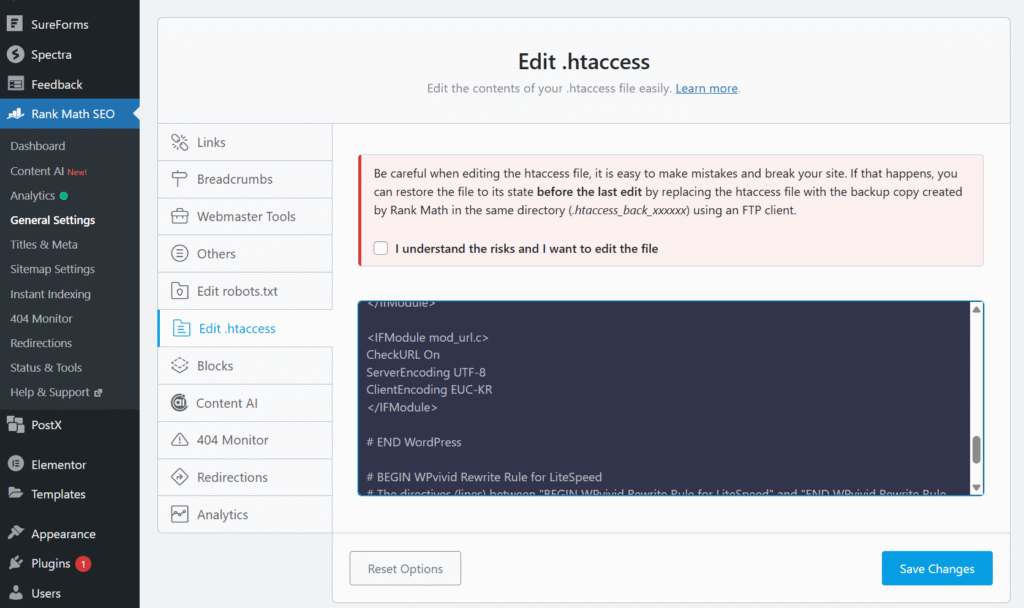Open the 404 Monitor settings tab
This screenshot has width=1024, height=608.
[245, 440]
